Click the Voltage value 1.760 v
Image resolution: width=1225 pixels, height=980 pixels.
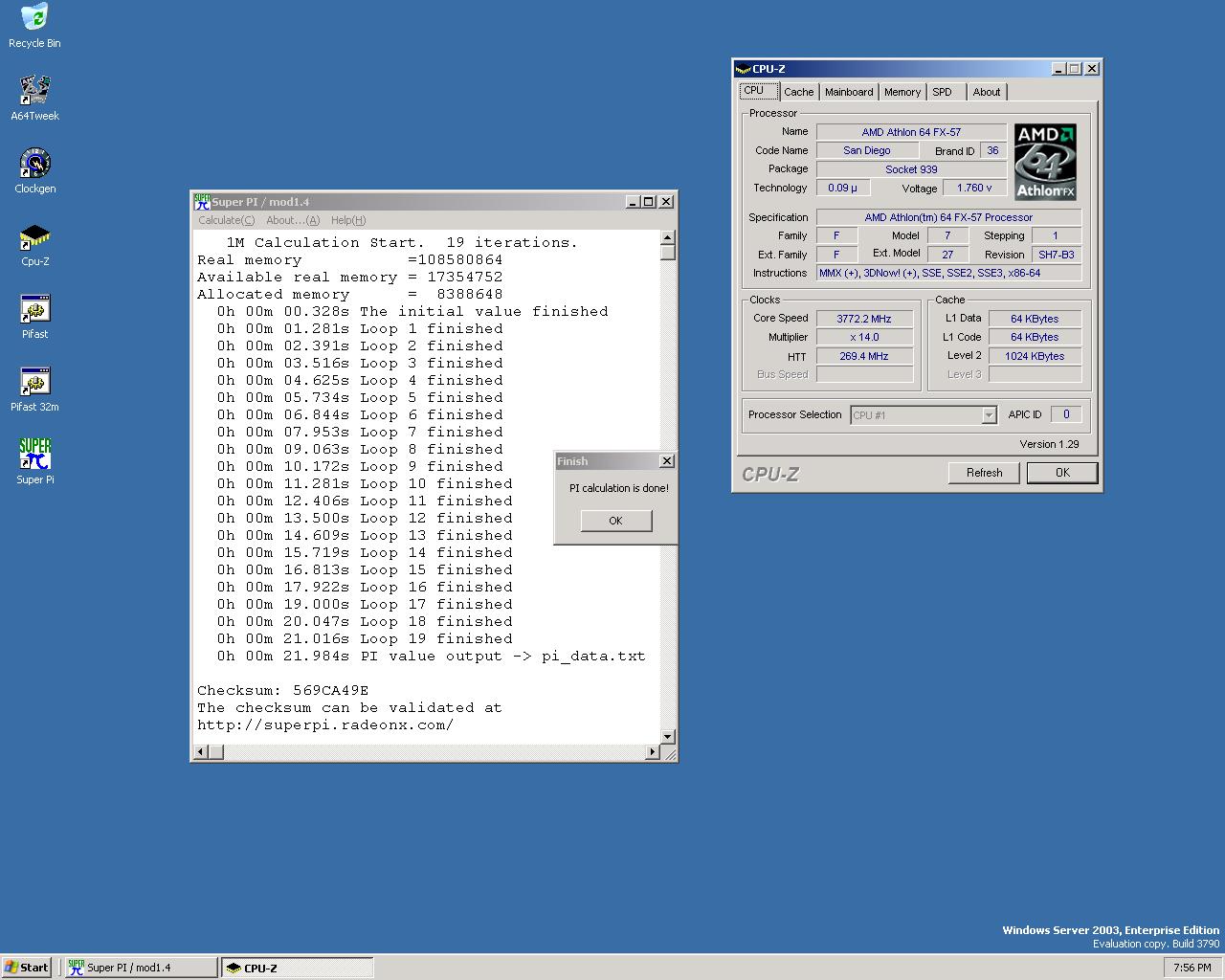[974, 188]
